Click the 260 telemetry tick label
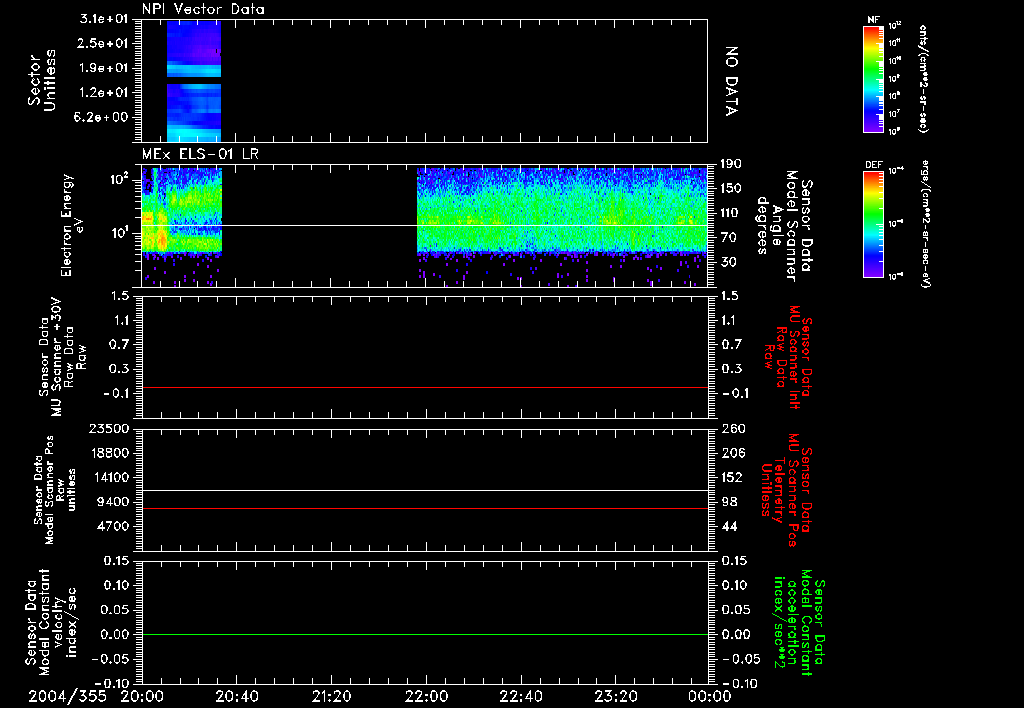This screenshot has height=708, width=1024. pyautogui.click(x=731, y=429)
